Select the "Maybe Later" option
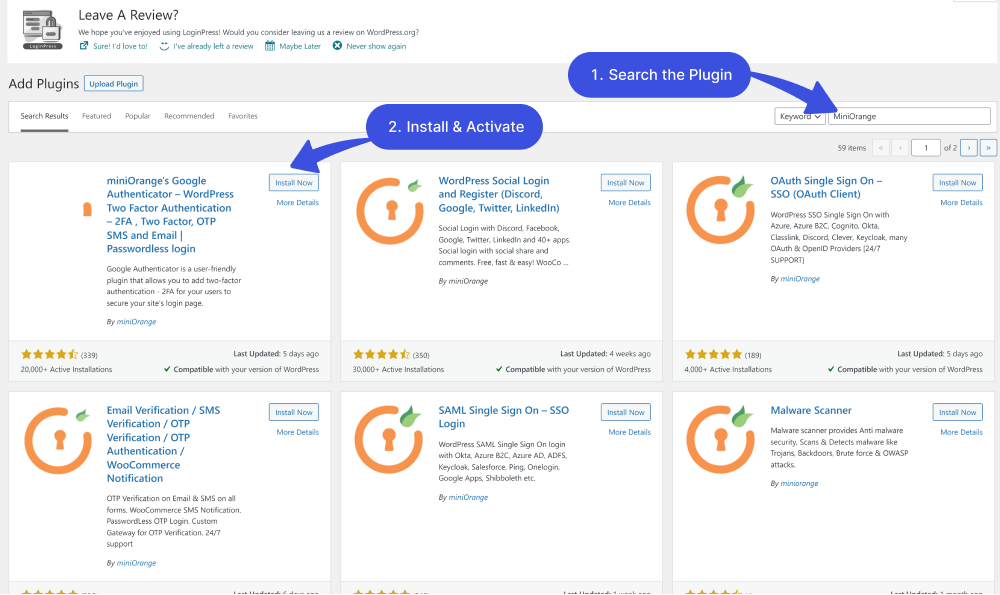The height and width of the screenshot is (595, 1000). click(293, 46)
